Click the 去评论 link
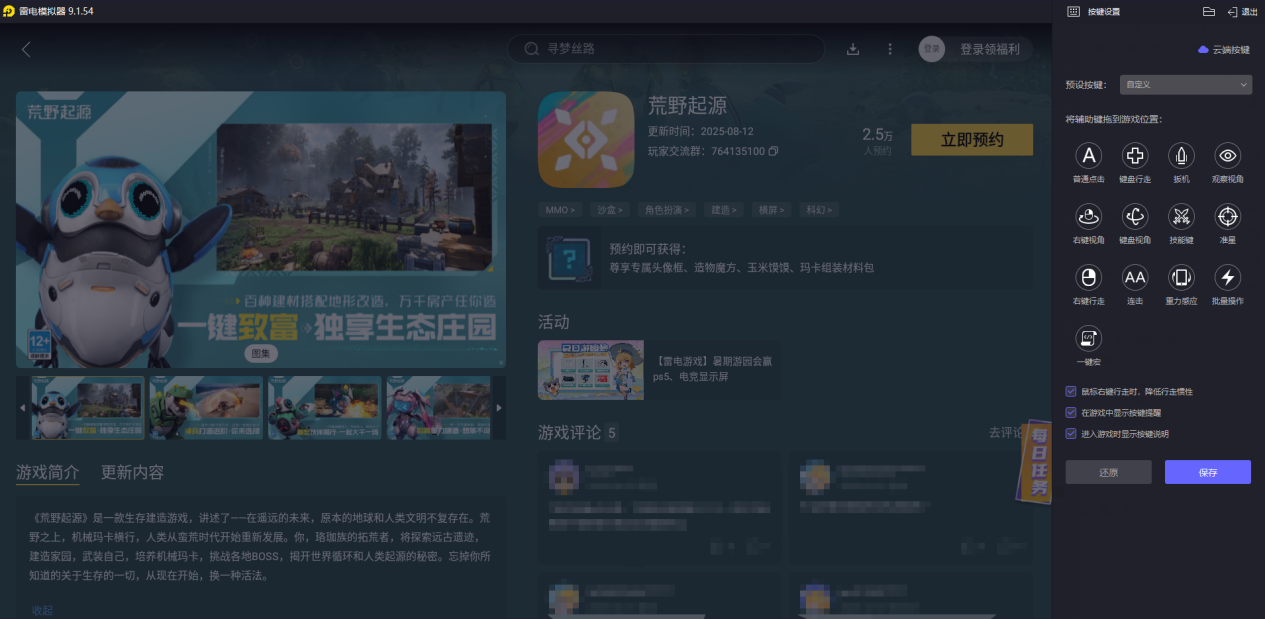This screenshot has height=619, width=1265. click(x=1007, y=433)
